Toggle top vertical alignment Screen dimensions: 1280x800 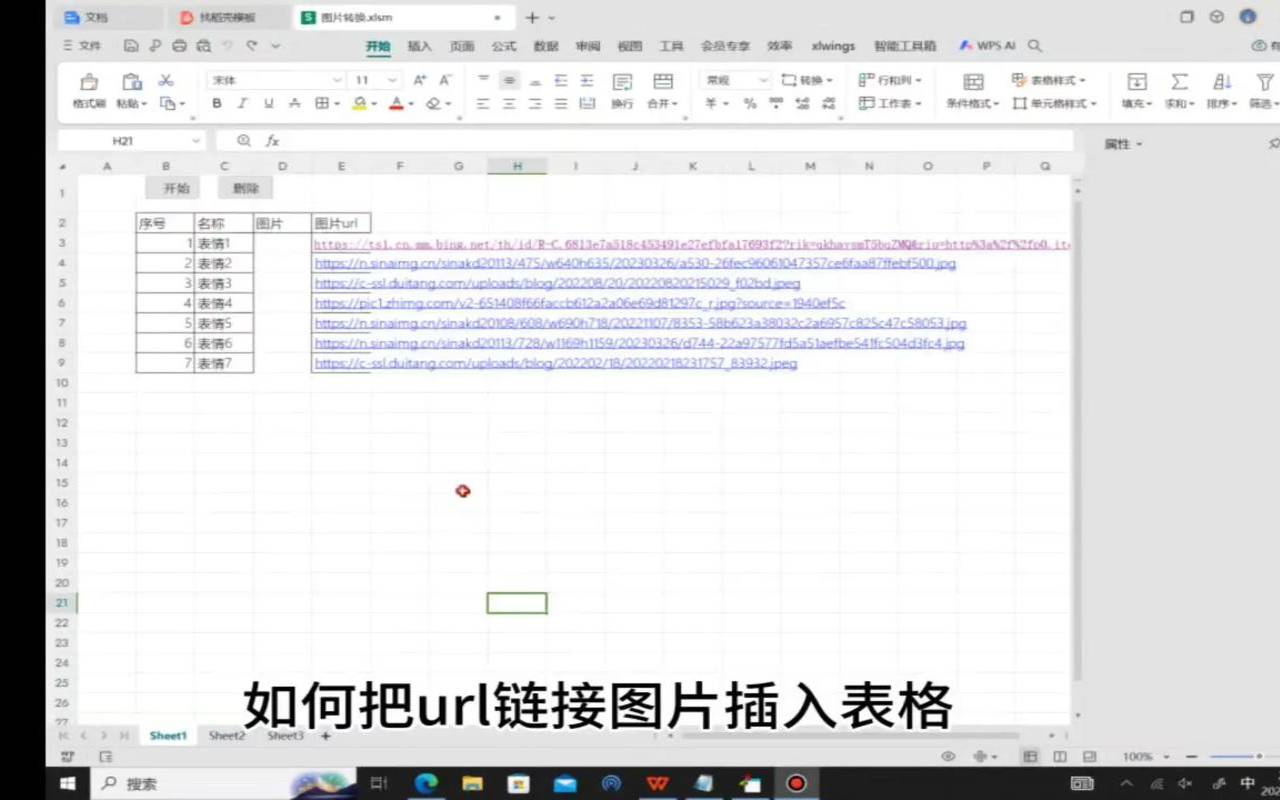click(484, 80)
